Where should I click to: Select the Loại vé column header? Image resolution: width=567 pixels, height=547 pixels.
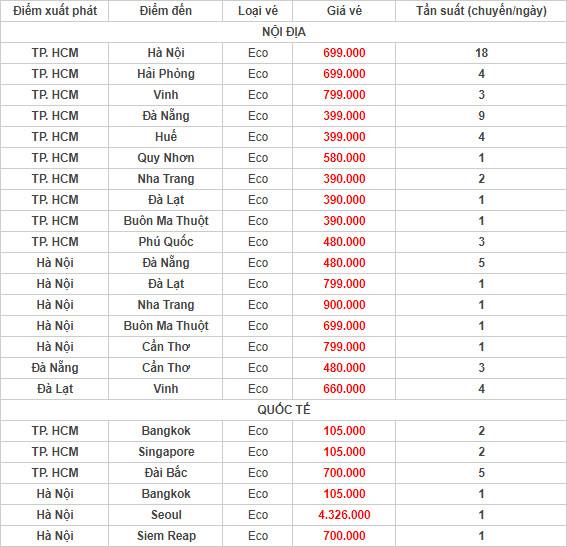(257, 11)
